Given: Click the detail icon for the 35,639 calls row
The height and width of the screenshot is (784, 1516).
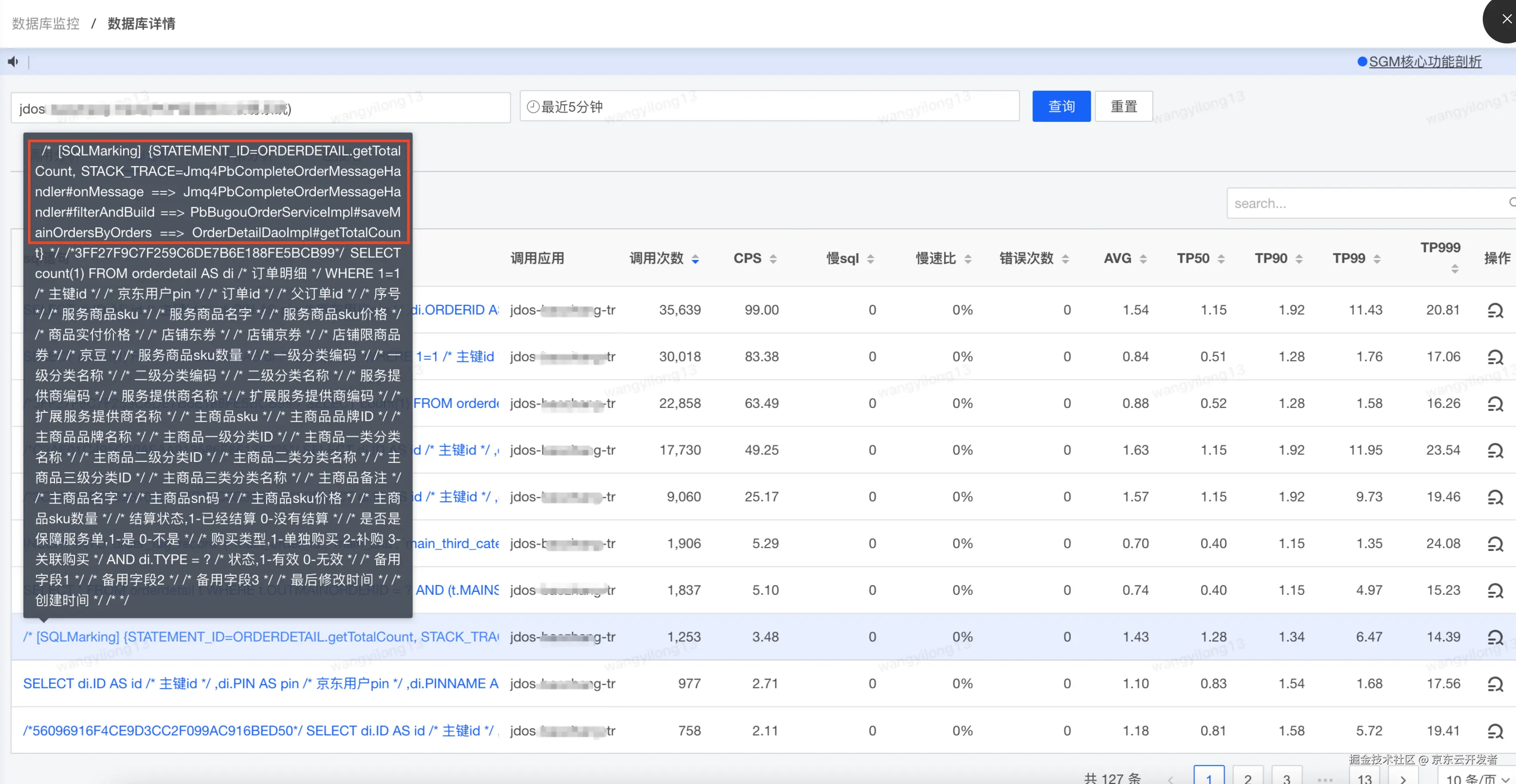Looking at the screenshot, I should click(x=1495, y=310).
